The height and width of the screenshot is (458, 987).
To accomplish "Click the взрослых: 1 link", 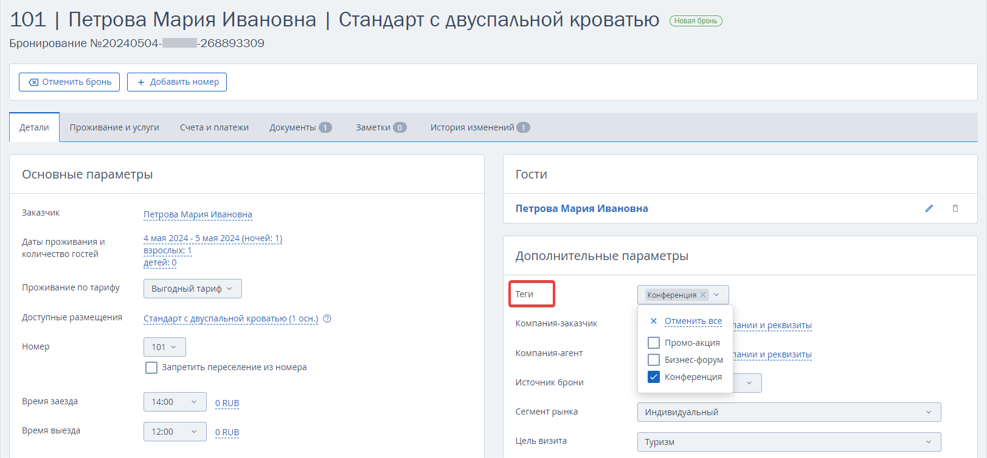I will [x=167, y=250].
